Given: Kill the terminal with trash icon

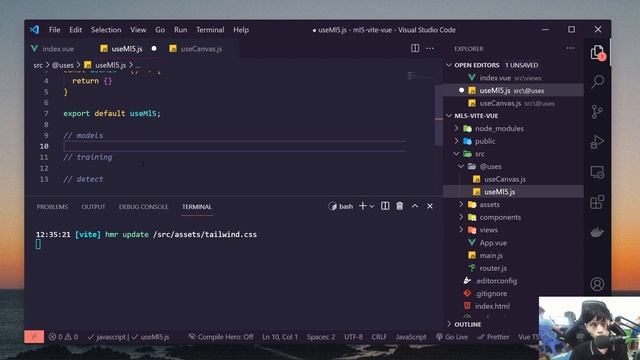Looking at the screenshot, I should pos(400,206).
